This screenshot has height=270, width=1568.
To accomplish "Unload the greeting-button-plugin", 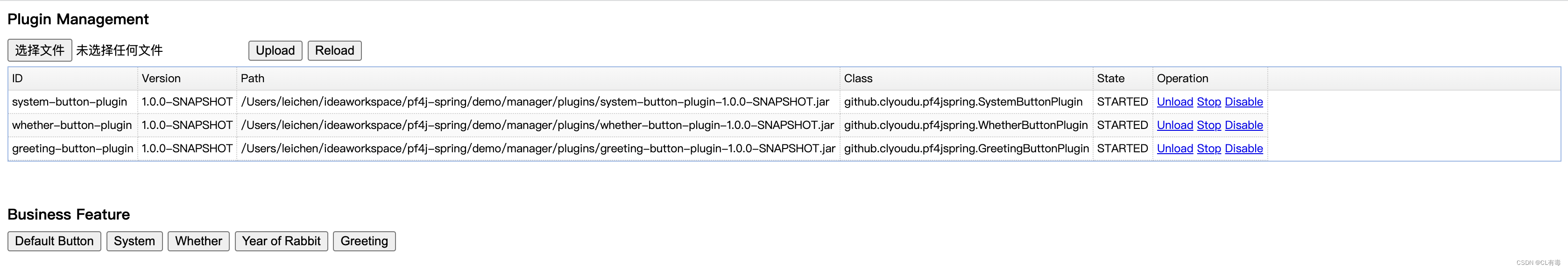I will click(x=1175, y=148).
